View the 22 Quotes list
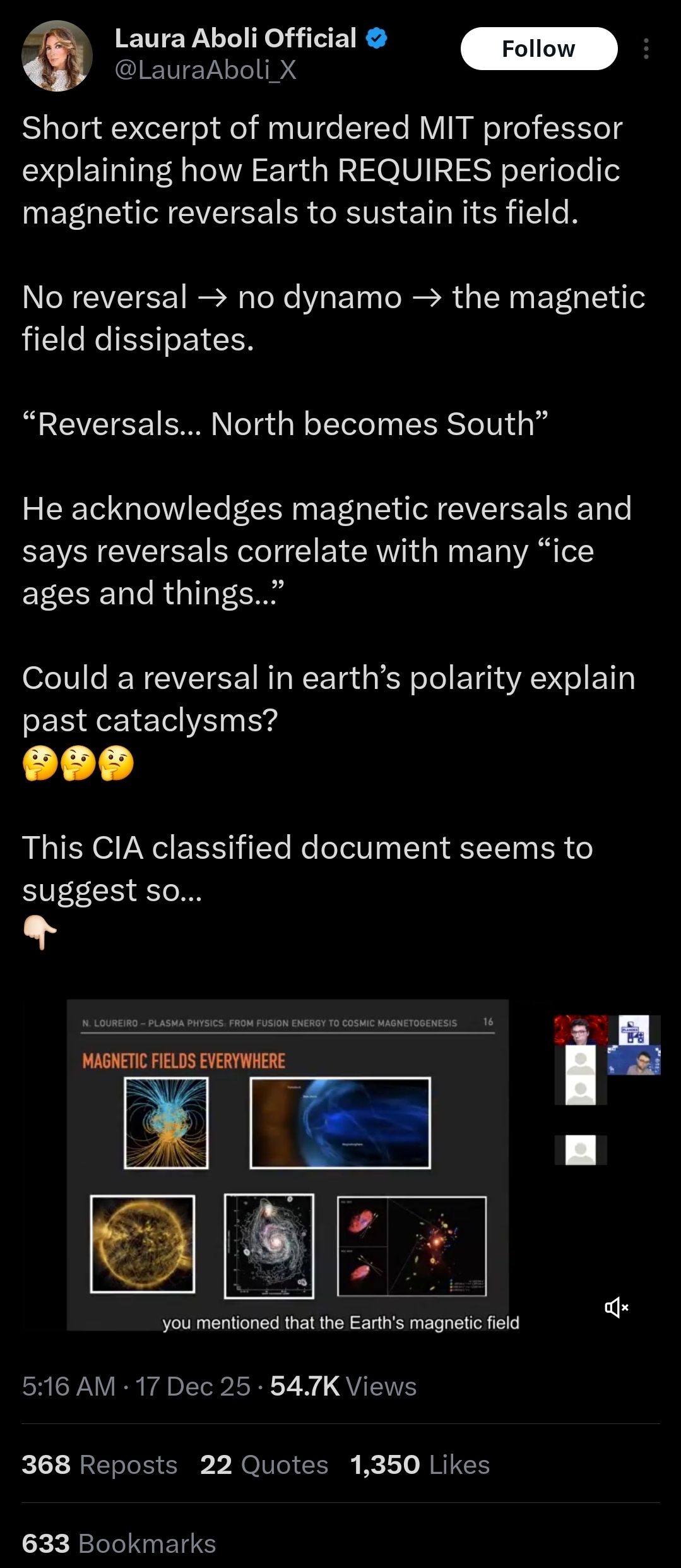Image resolution: width=681 pixels, height=1568 pixels. point(264,1464)
